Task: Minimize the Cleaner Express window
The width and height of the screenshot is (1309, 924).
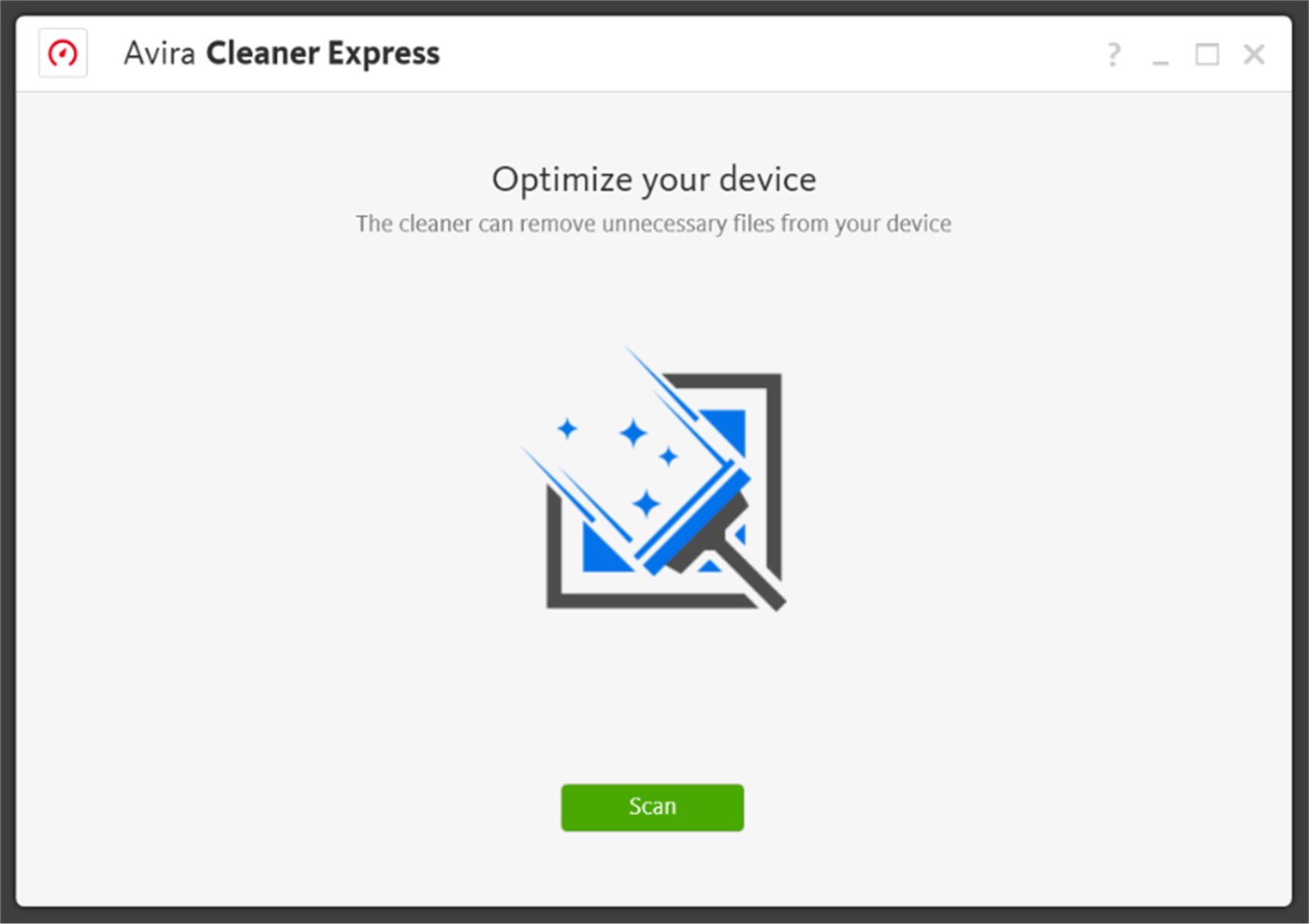Action: pyautogui.click(x=1160, y=55)
